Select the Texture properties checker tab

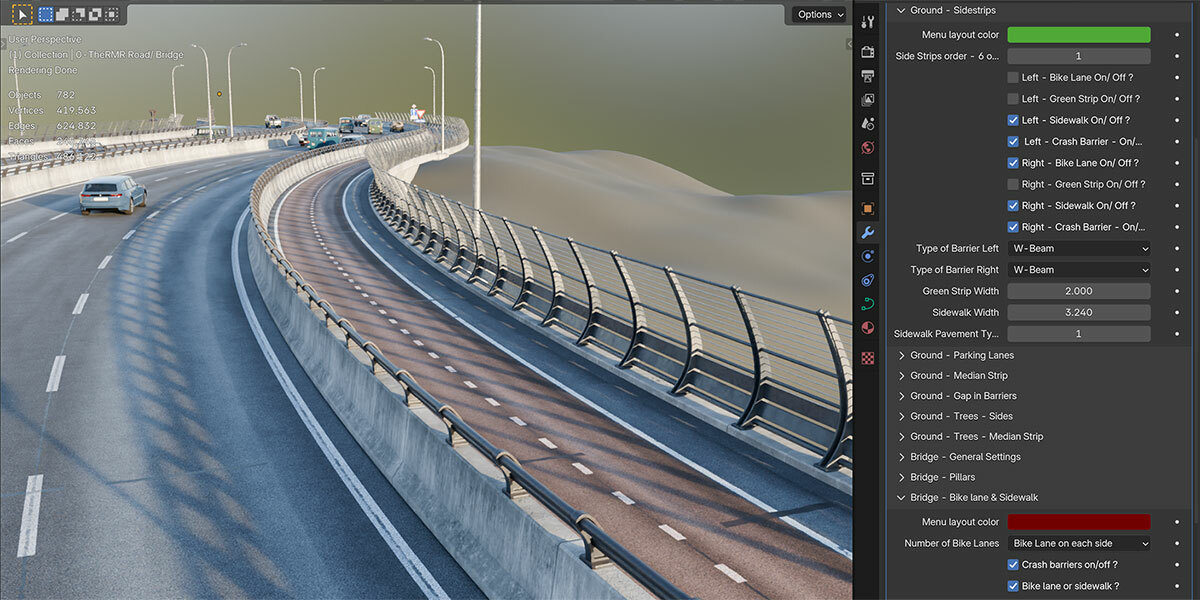(x=867, y=357)
